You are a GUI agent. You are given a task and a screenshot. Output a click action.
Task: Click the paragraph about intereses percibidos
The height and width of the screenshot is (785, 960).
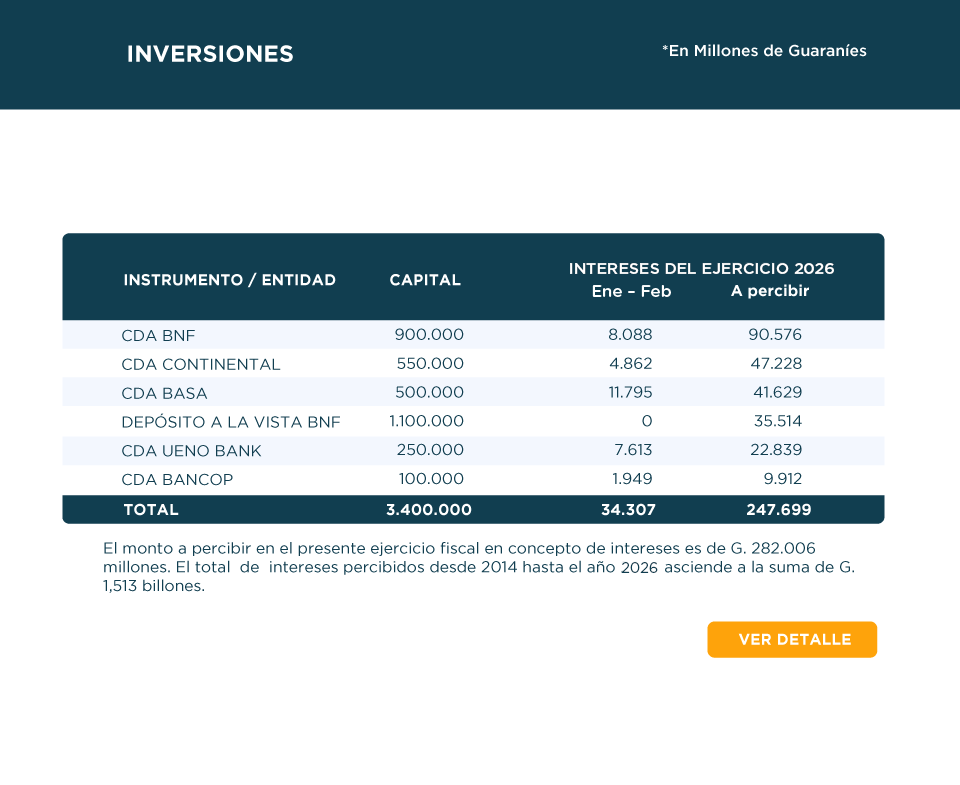tap(479, 567)
